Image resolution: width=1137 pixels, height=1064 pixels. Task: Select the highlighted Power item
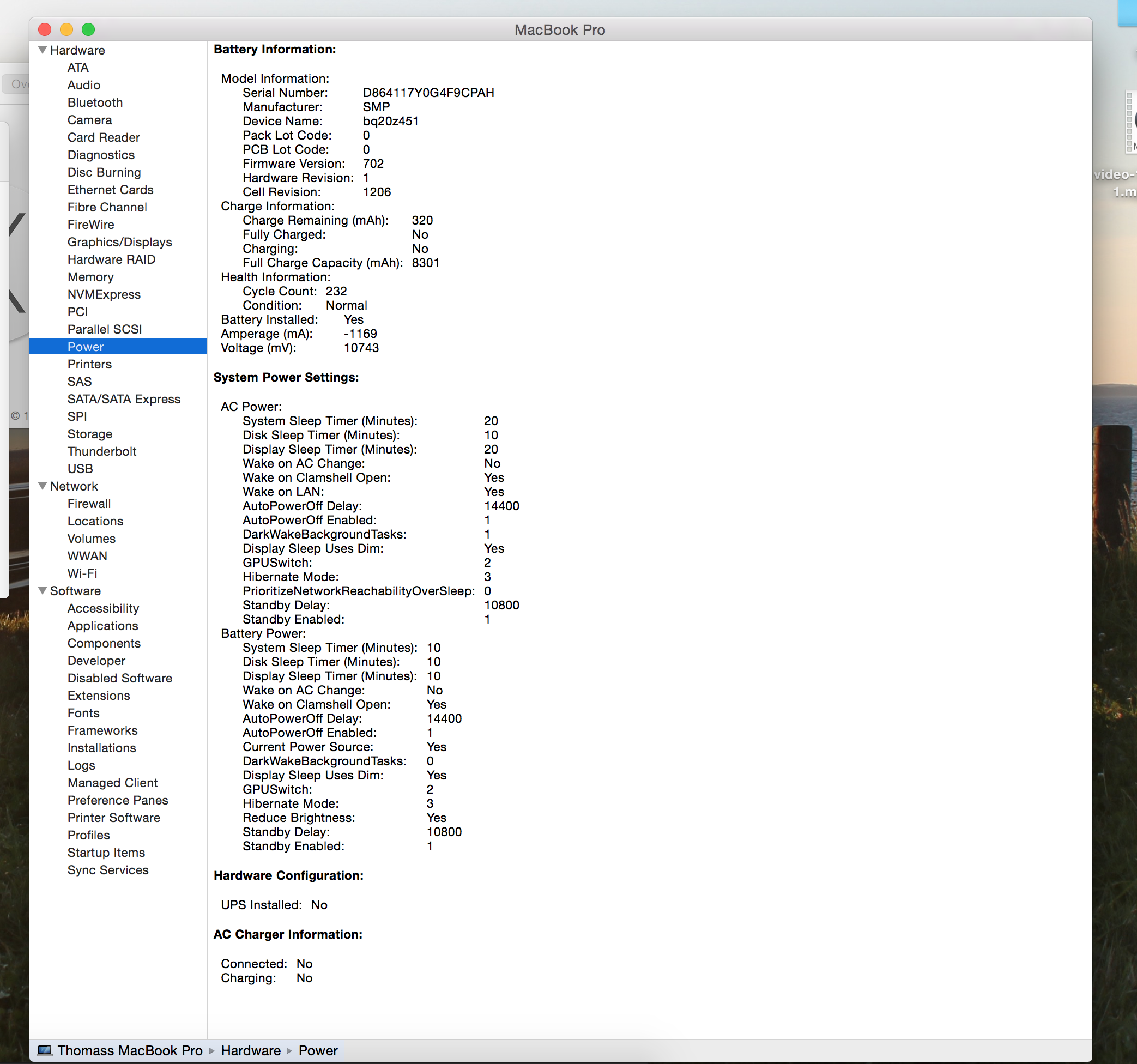click(x=118, y=347)
